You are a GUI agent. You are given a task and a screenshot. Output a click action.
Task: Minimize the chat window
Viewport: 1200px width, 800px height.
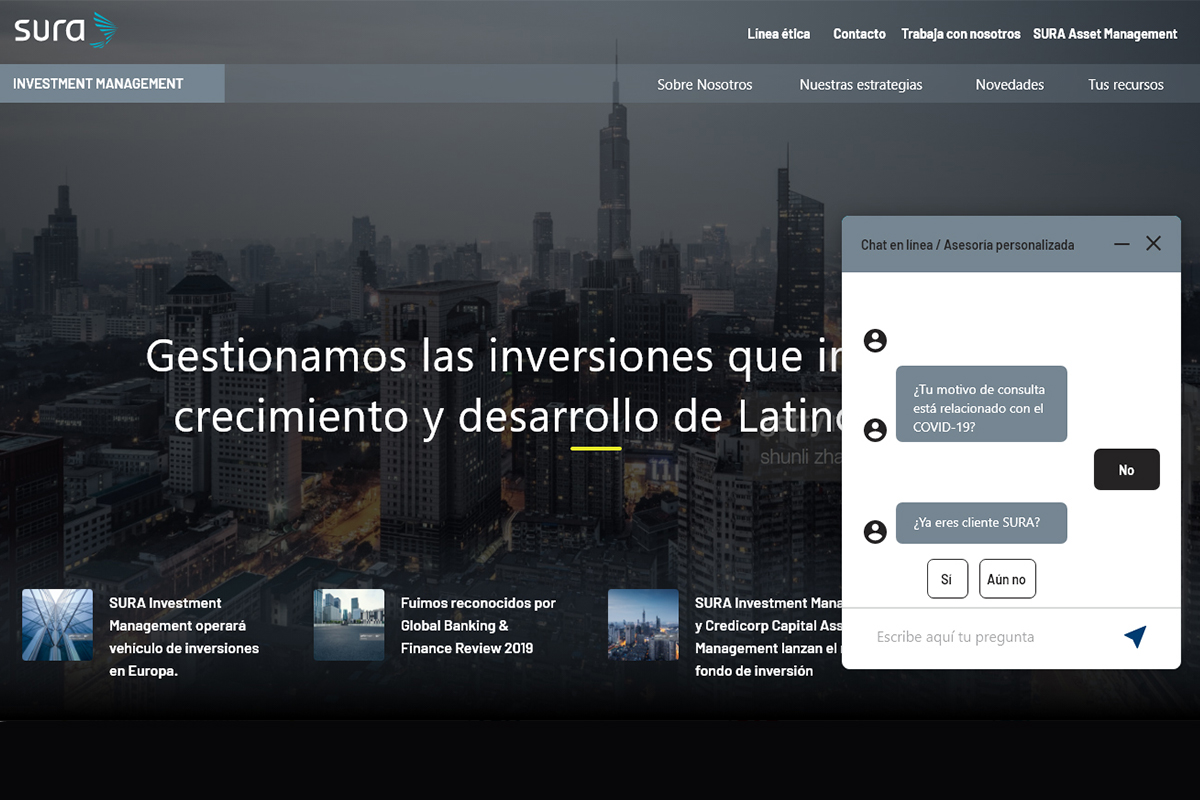[1122, 244]
